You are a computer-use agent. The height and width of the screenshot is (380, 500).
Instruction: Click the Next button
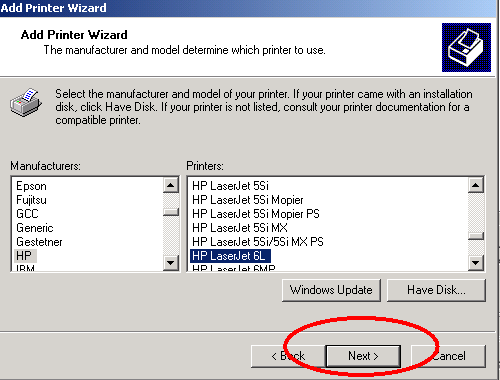(363, 356)
